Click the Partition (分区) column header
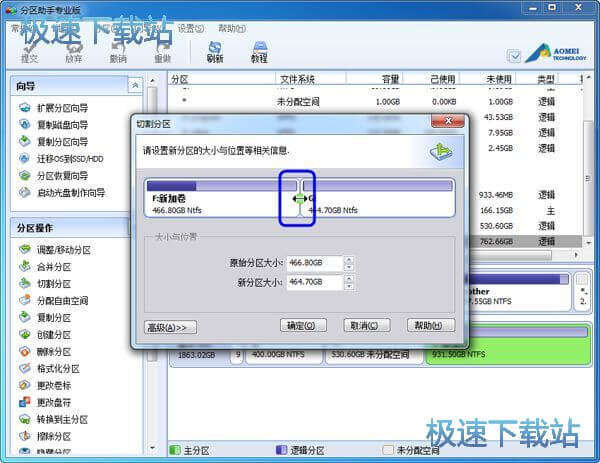The image size is (600, 463). [222, 79]
